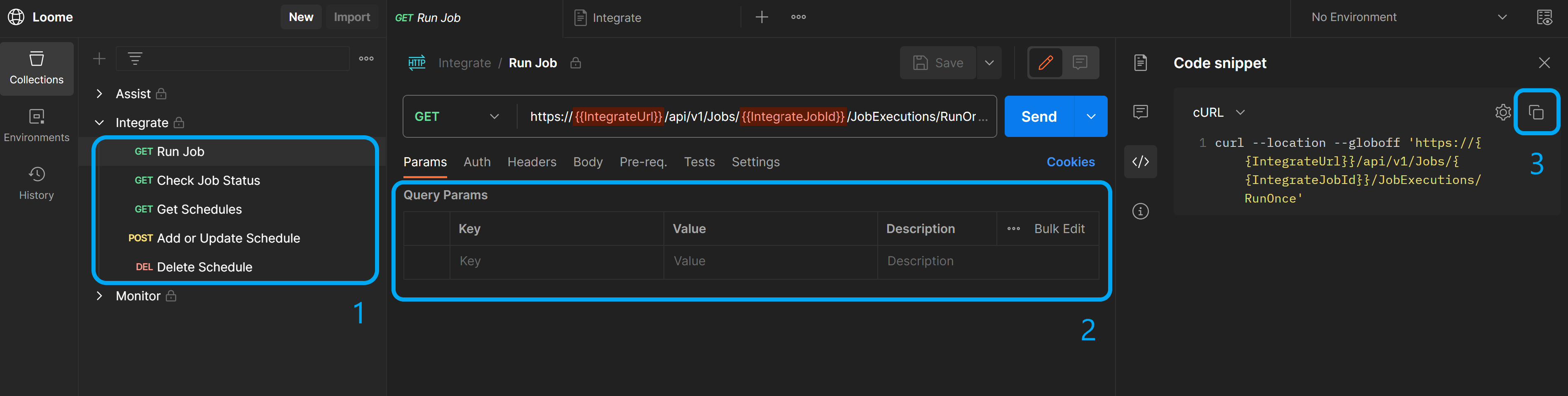Open the Cookies link
This screenshot has height=396, width=1568.
pyautogui.click(x=1070, y=162)
